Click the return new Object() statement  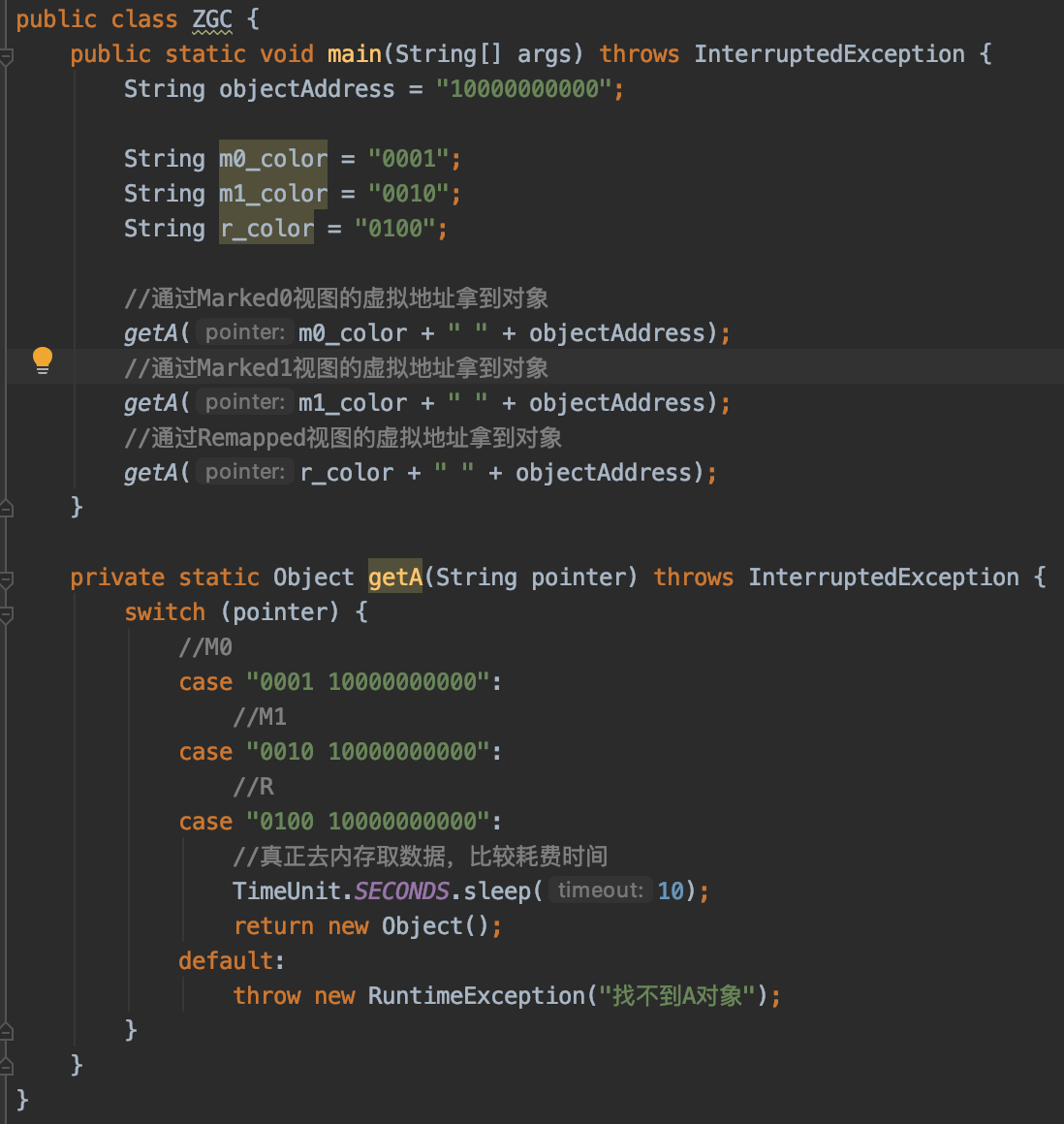365,925
